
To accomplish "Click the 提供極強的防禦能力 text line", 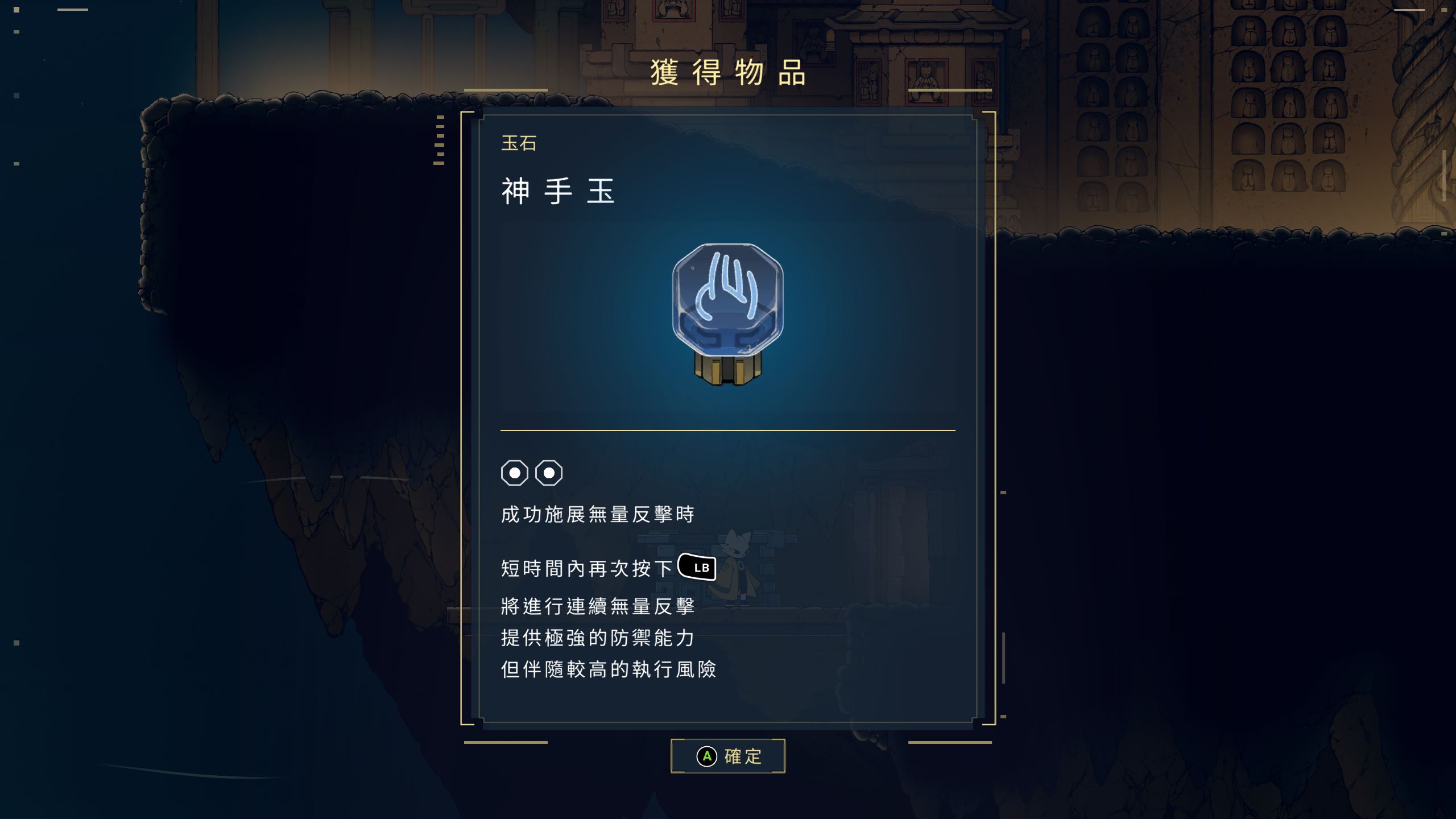I will (x=598, y=638).
